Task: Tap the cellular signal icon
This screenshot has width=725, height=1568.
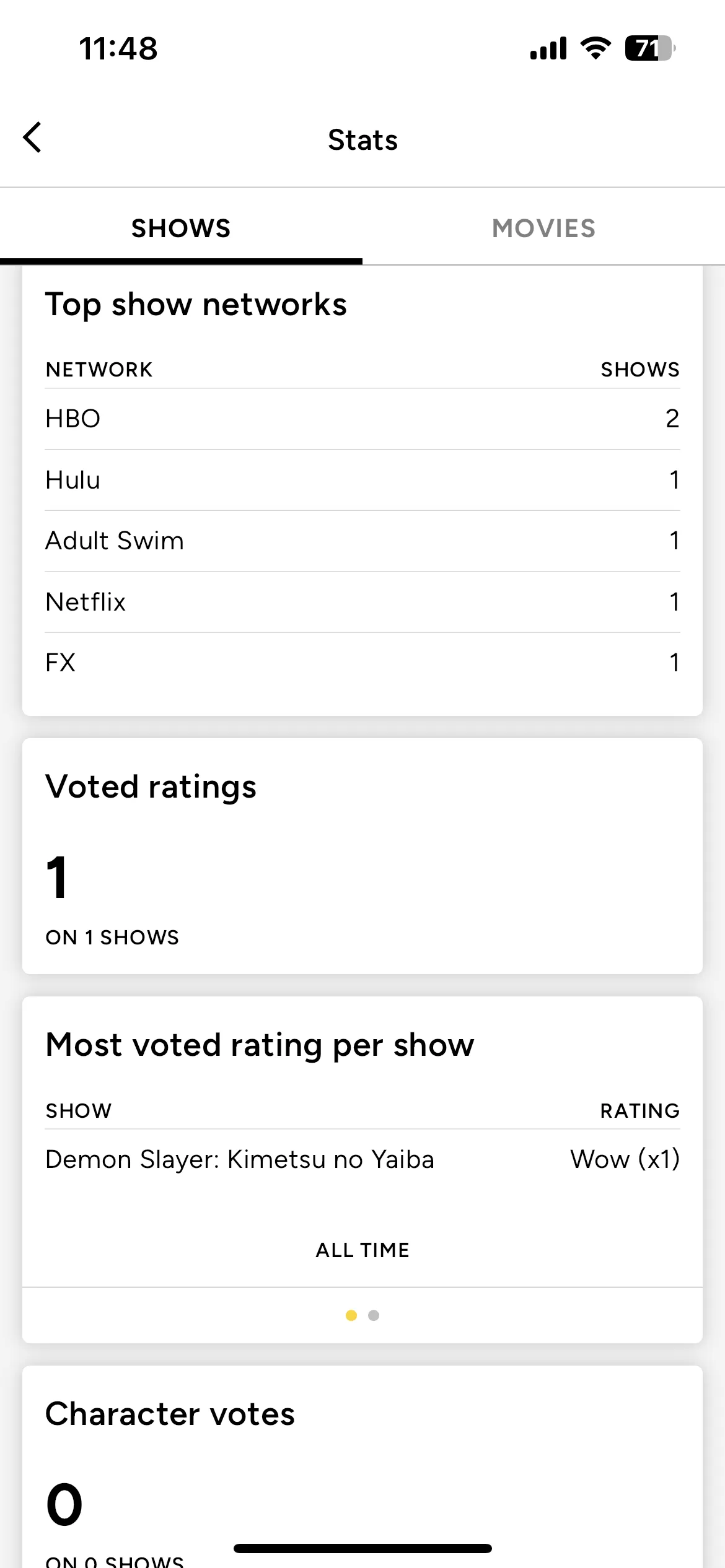Action: 548,48
